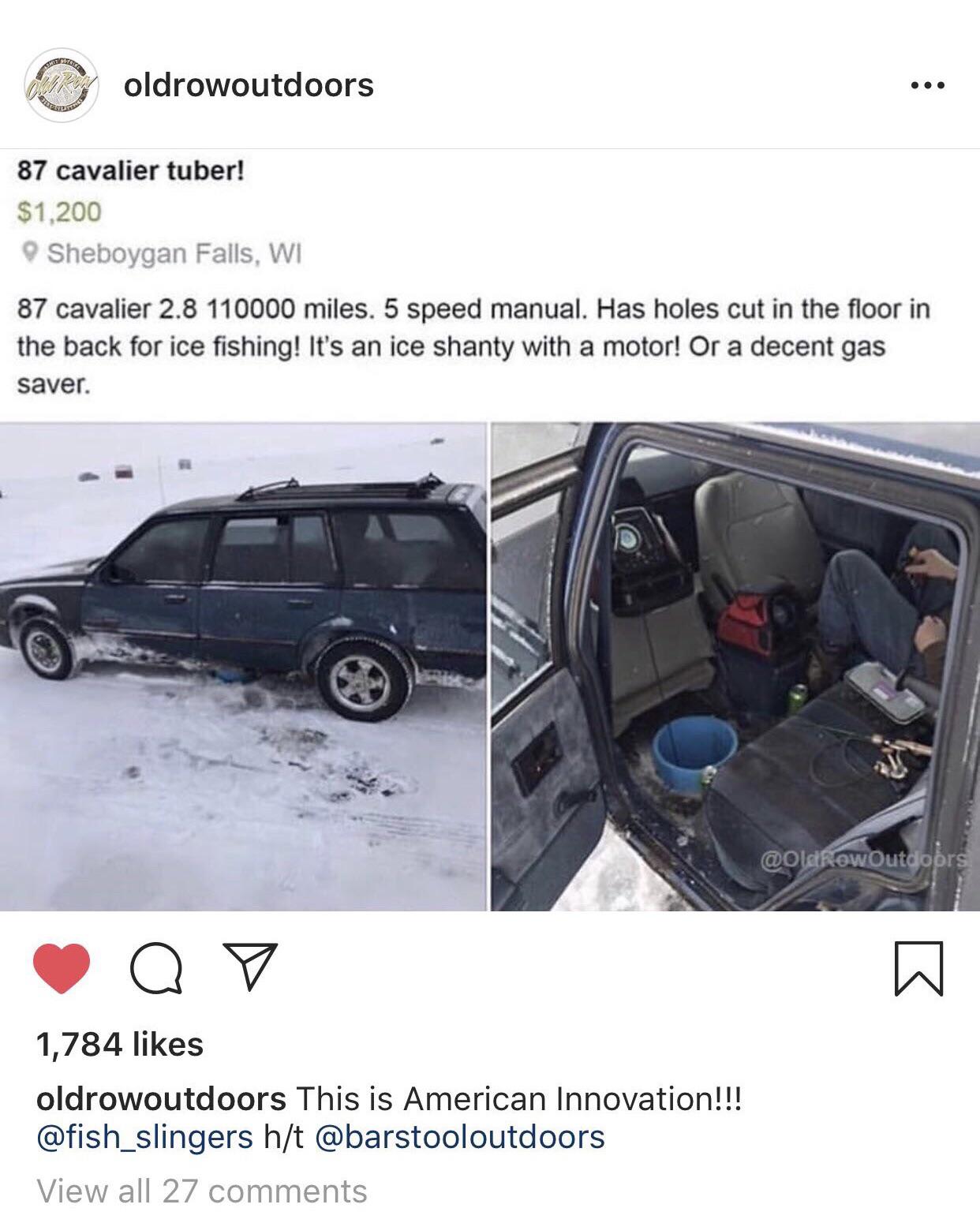This screenshot has width=980, height=1223.
Task: Tap the oldrowoutdoors name in the caption
Action: pyautogui.click(x=161, y=1098)
